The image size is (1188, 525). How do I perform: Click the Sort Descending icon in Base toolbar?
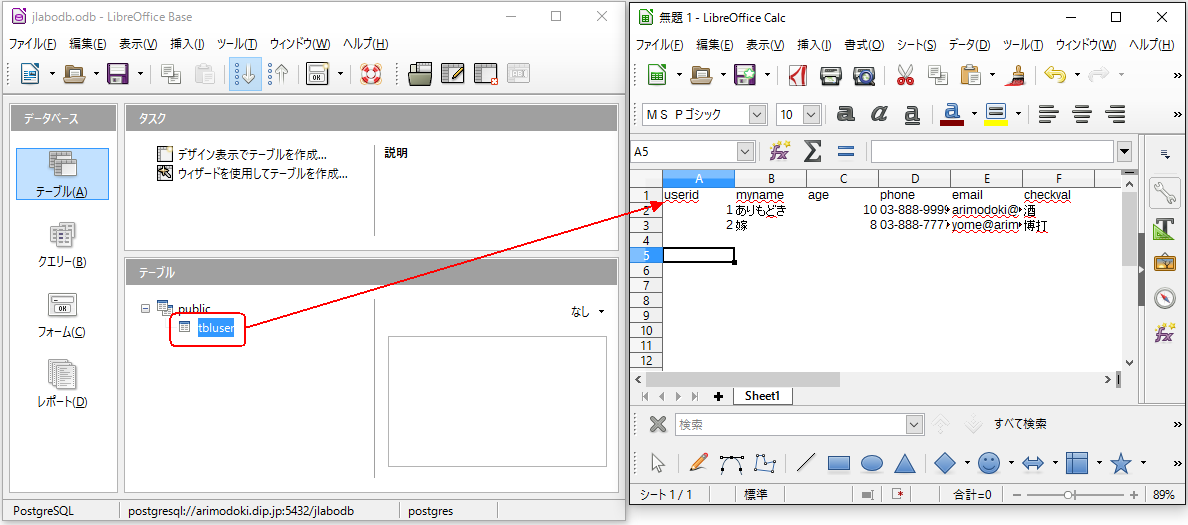279,74
